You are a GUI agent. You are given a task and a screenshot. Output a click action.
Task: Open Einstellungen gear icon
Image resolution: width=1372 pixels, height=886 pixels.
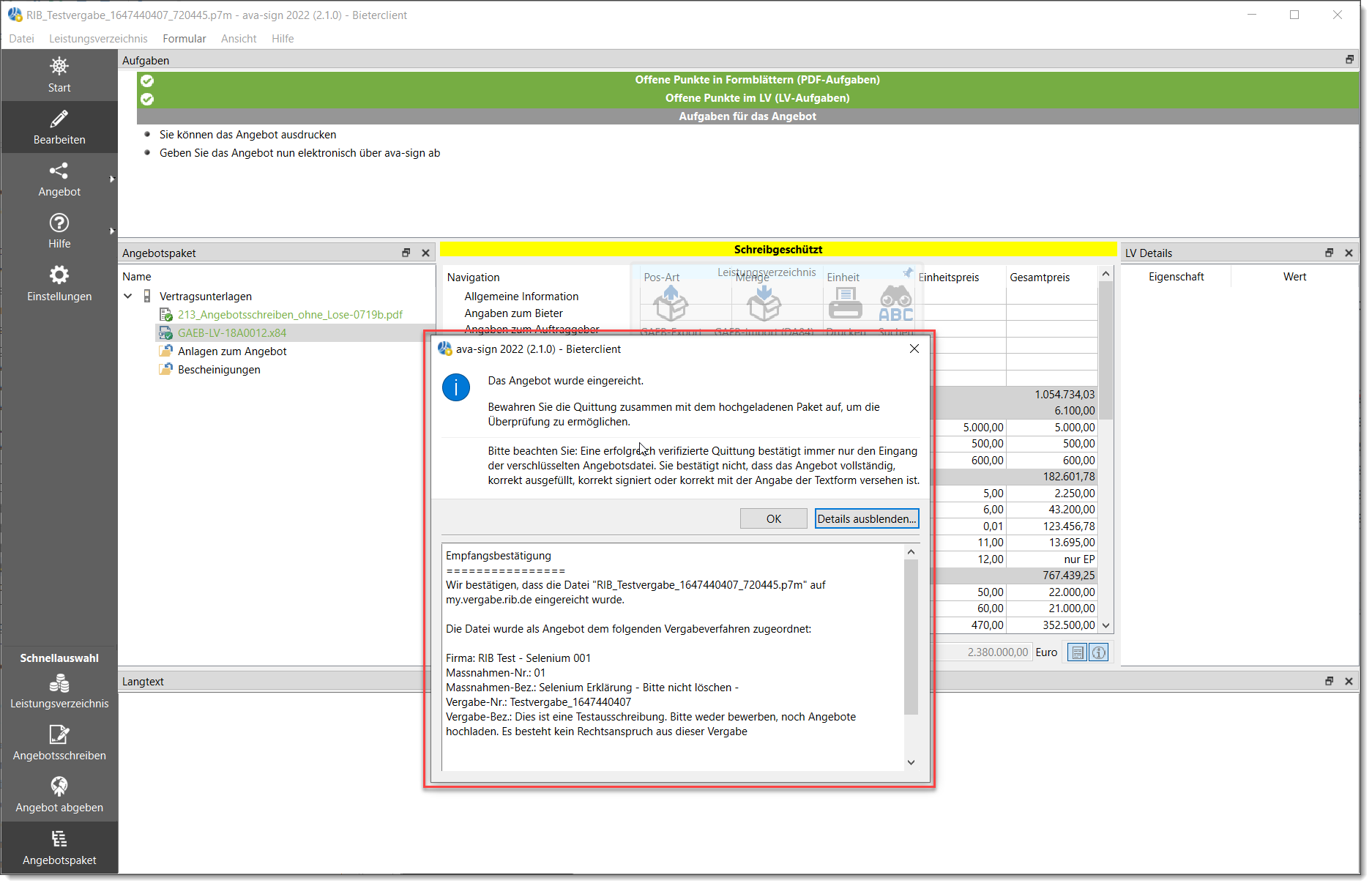point(59,275)
